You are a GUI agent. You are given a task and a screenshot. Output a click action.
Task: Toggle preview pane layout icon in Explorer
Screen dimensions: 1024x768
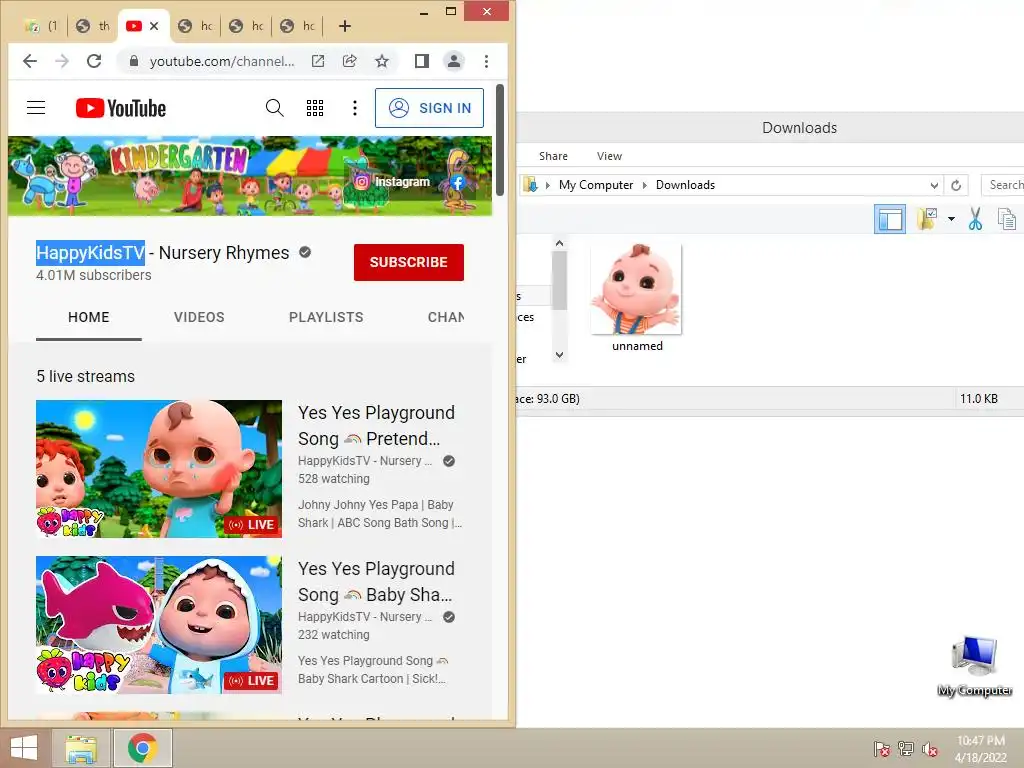(889, 219)
